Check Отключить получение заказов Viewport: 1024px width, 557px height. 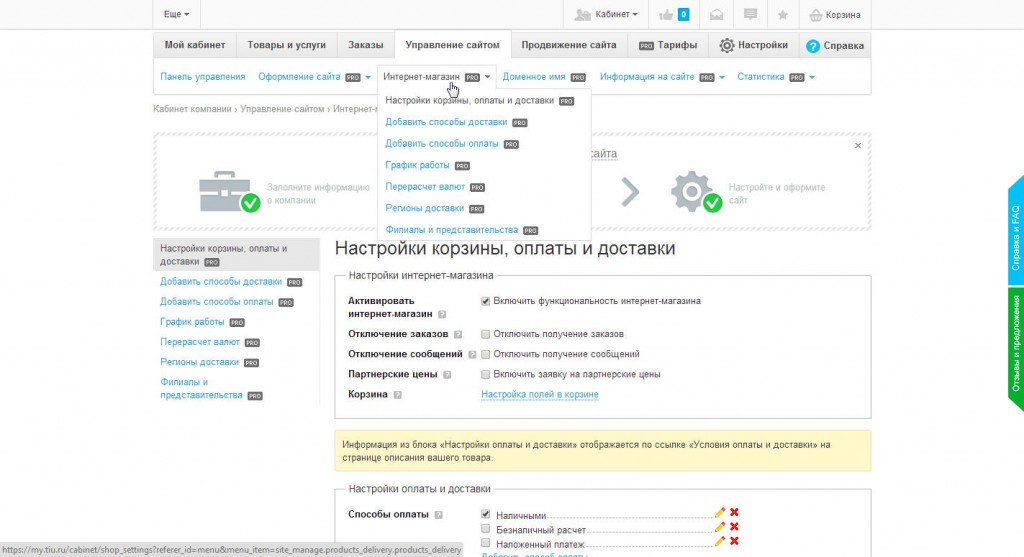point(485,334)
